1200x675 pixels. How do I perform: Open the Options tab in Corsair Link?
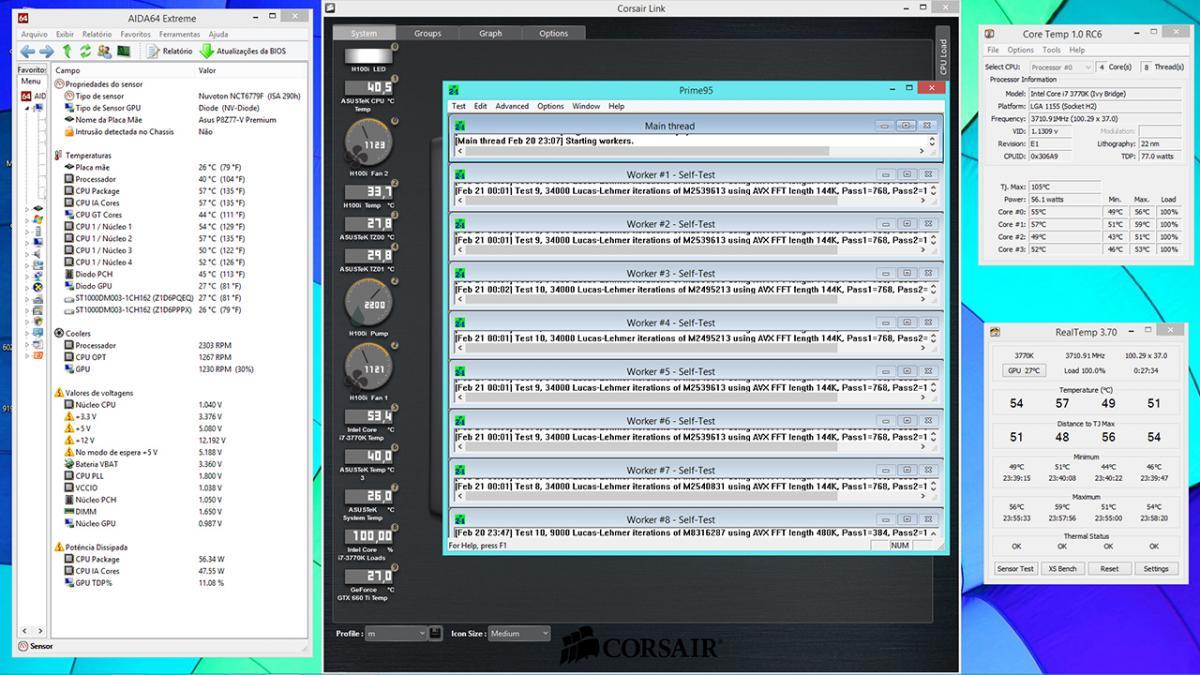point(554,33)
